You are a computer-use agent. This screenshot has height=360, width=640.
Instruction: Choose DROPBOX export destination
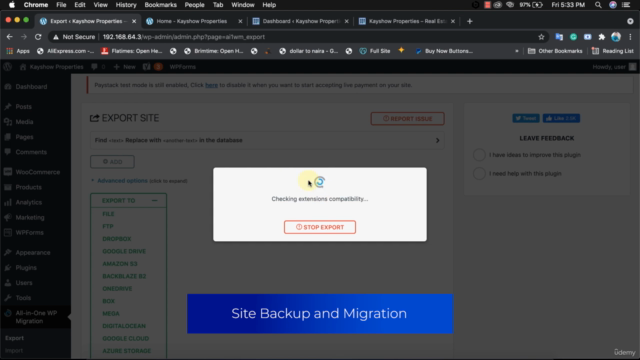tap(117, 239)
